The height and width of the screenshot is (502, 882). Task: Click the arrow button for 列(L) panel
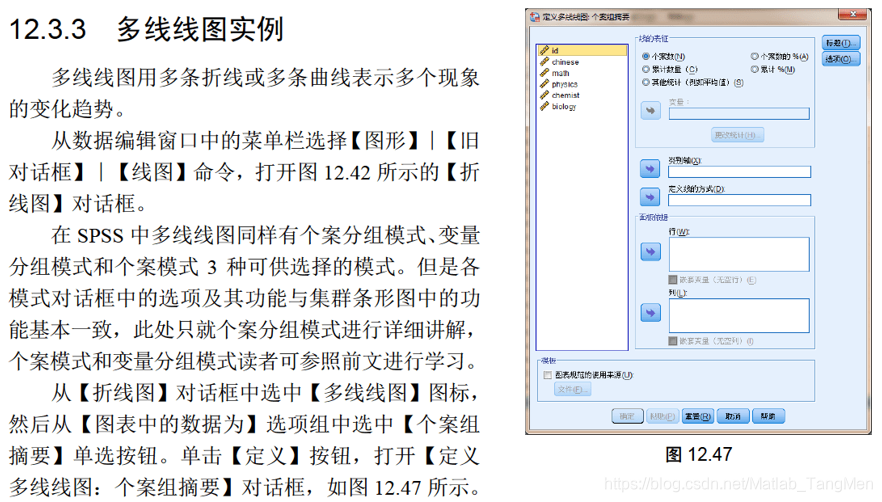pyautogui.click(x=650, y=313)
